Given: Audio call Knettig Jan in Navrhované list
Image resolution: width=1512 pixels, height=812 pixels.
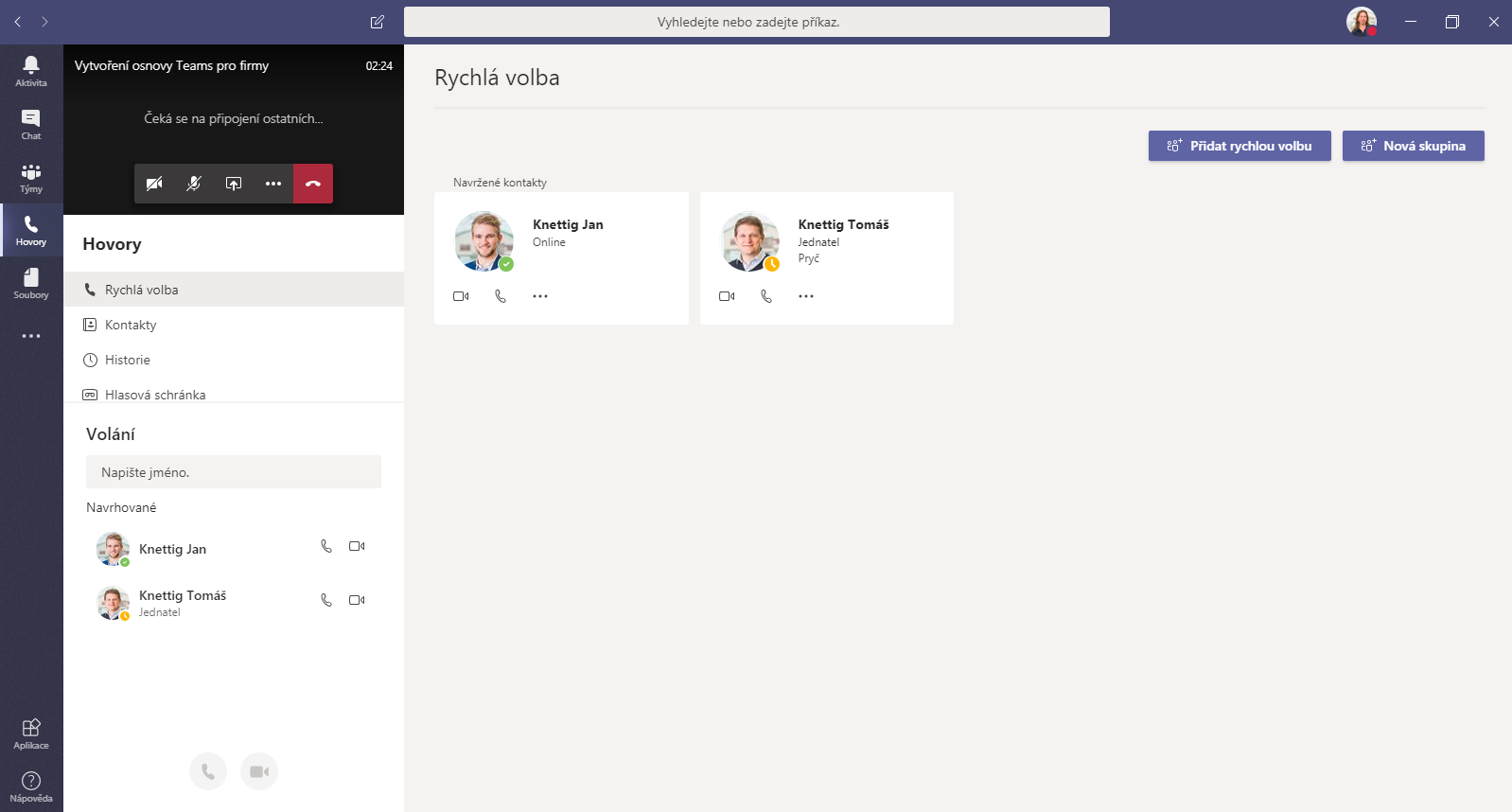Looking at the screenshot, I should click(x=326, y=546).
